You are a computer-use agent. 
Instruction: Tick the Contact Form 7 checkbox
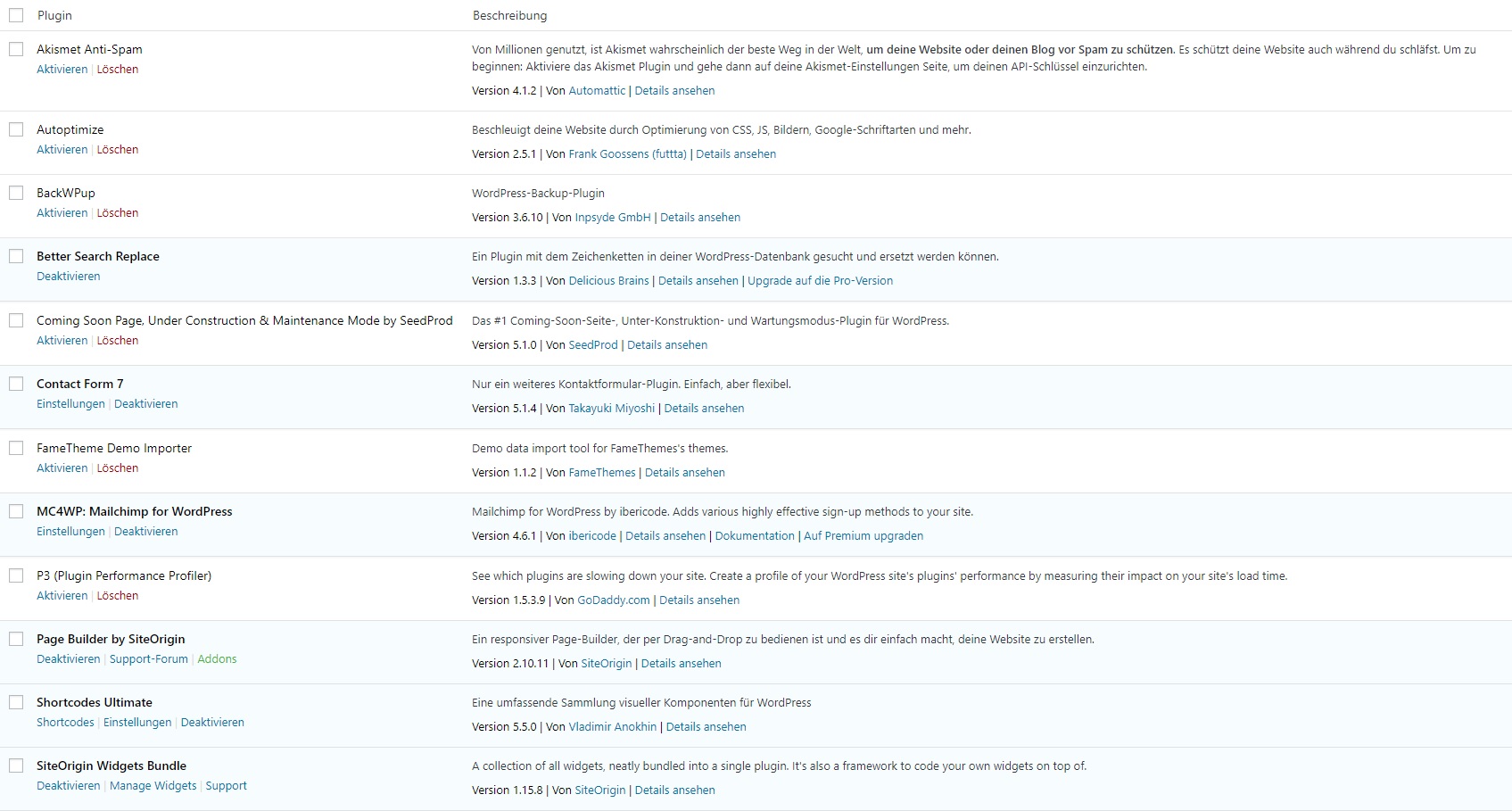[x=16, y=384]
